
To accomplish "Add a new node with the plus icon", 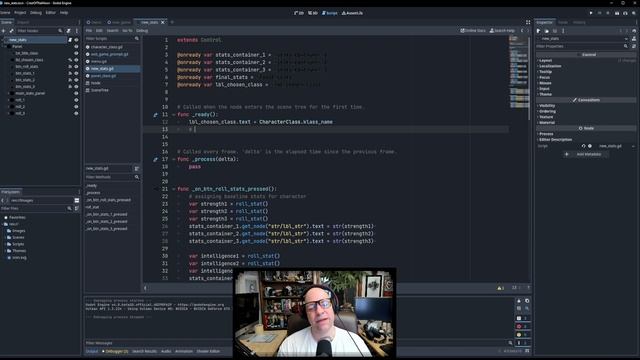I will (x=3, y=31).
